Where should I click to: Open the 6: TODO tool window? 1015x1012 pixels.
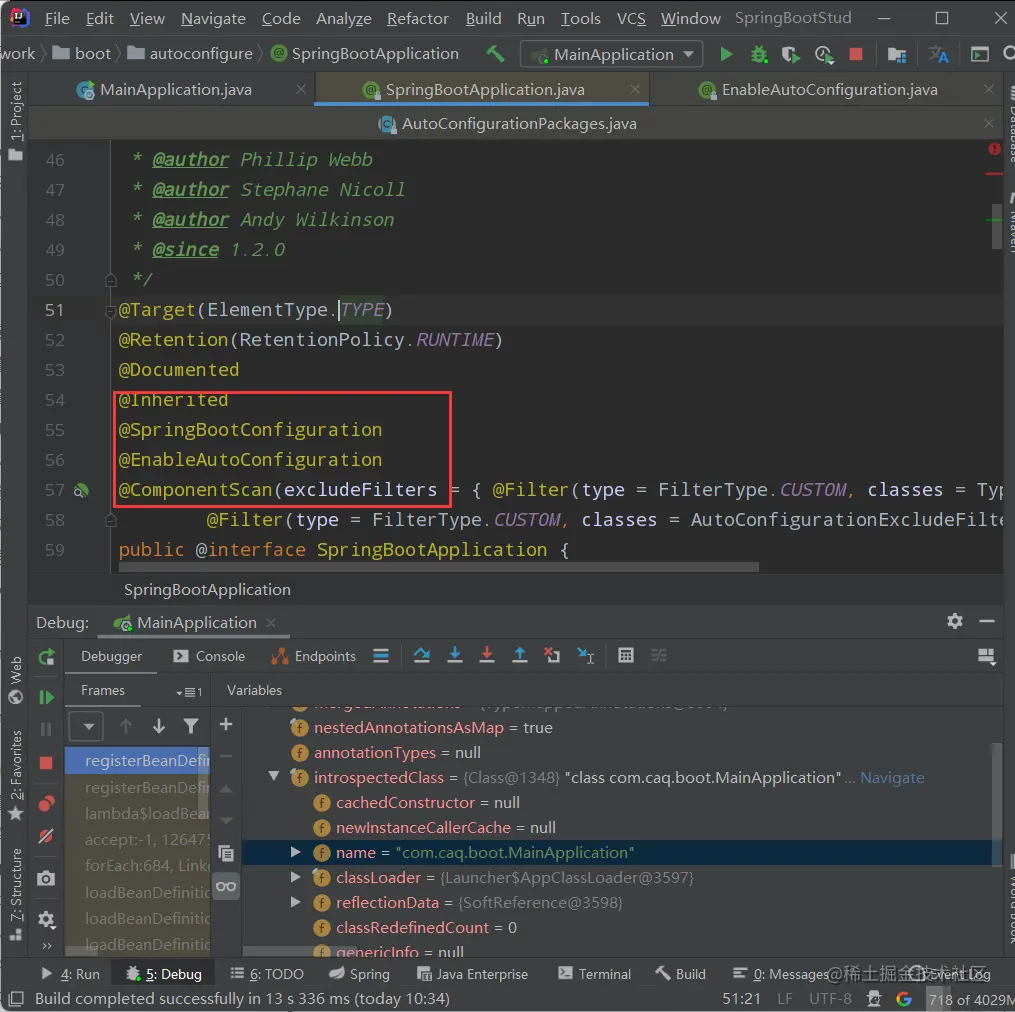(x=267, y=974)
